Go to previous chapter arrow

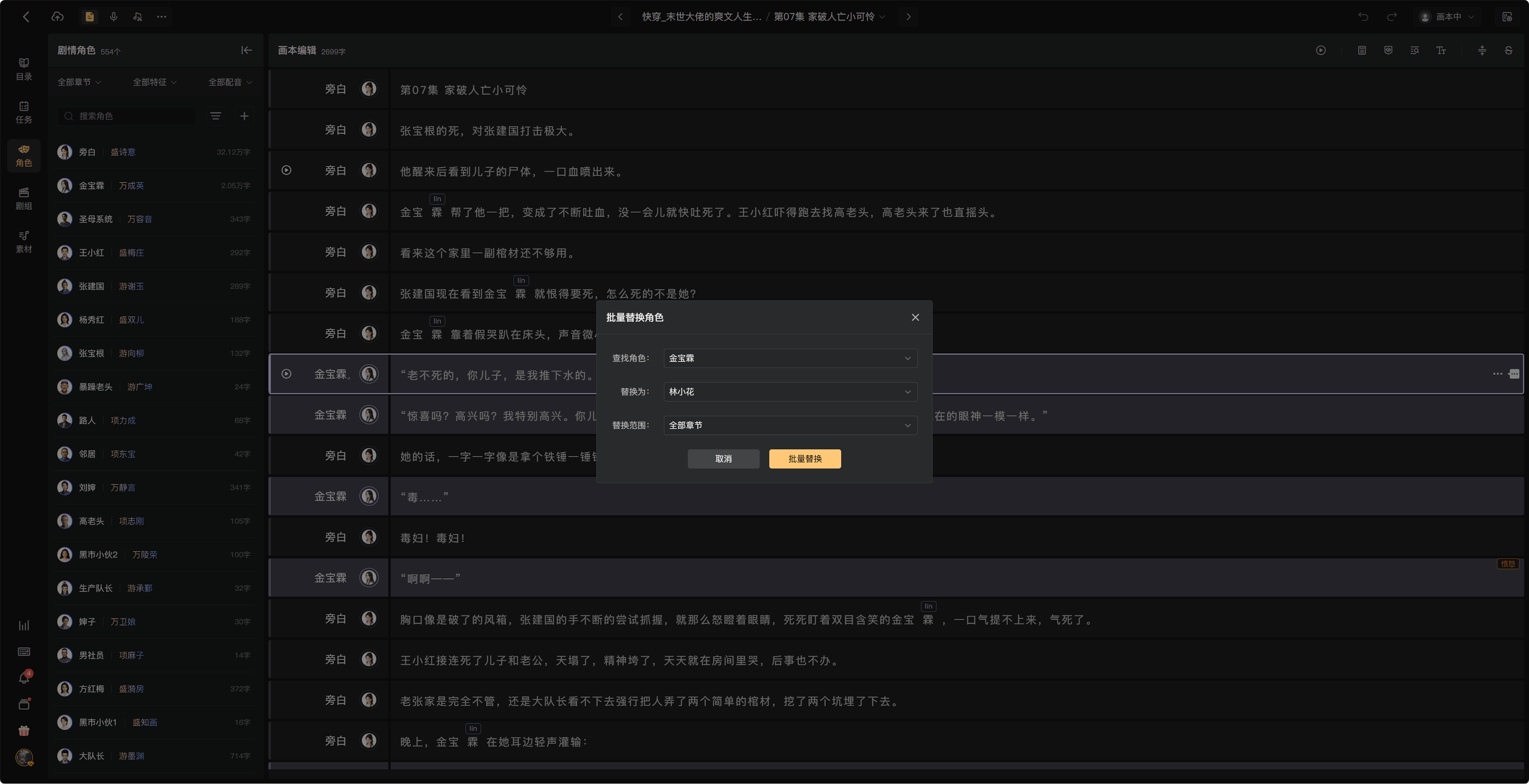620,17
